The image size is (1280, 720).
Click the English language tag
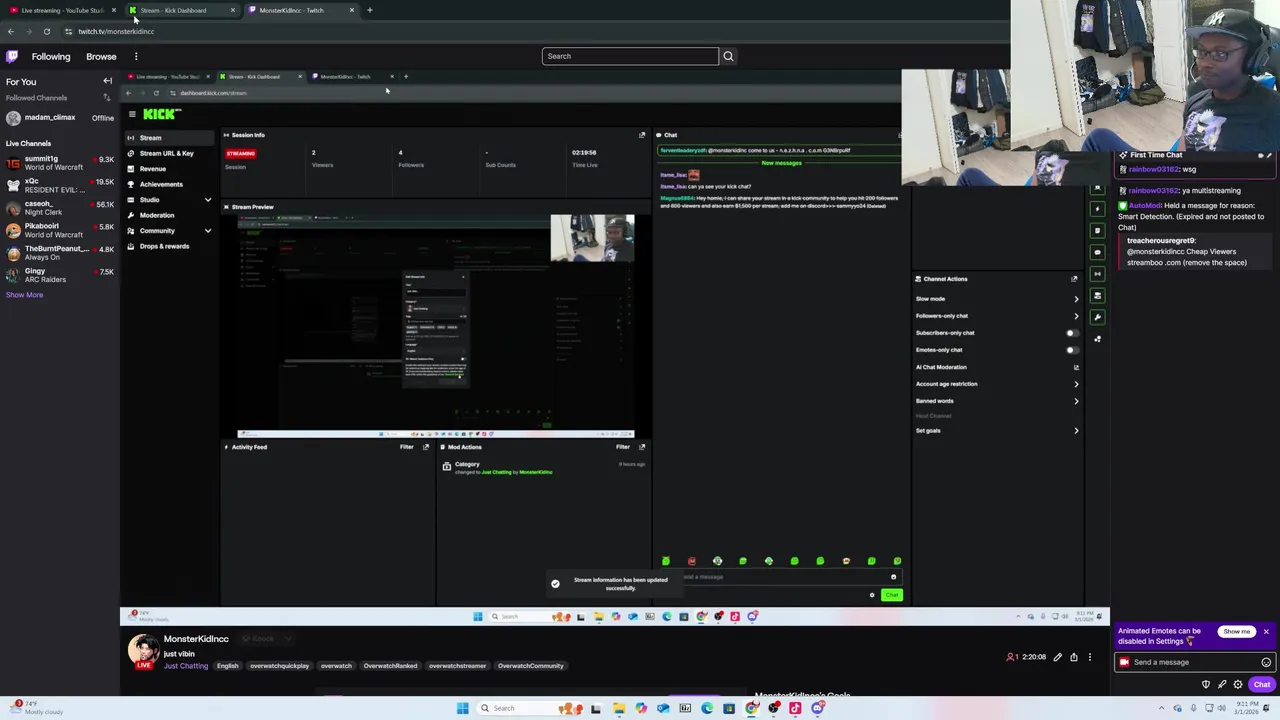227,666
